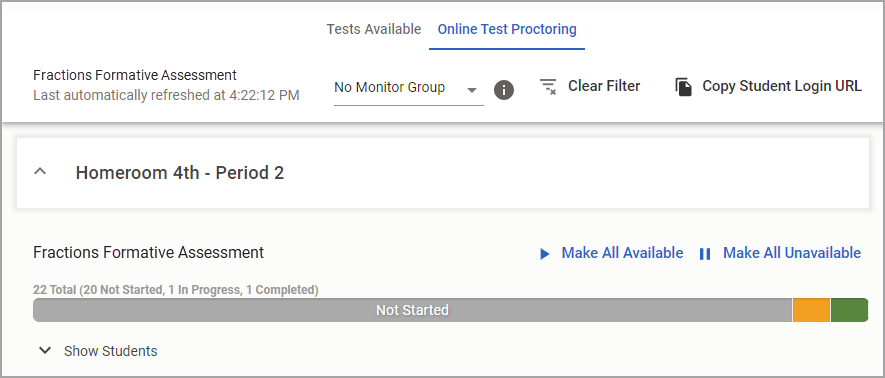The height and width of the screenshot is (378, 885).
Task: Expand the Show Students chevron
Action: click(45, 350)
